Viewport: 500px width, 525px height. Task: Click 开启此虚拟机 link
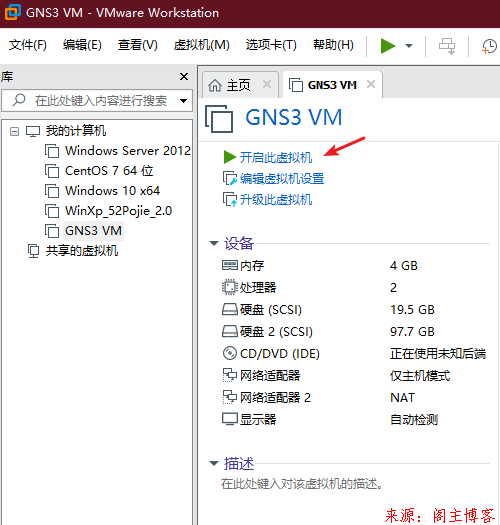pyautogui.click(x=276, y=157)
